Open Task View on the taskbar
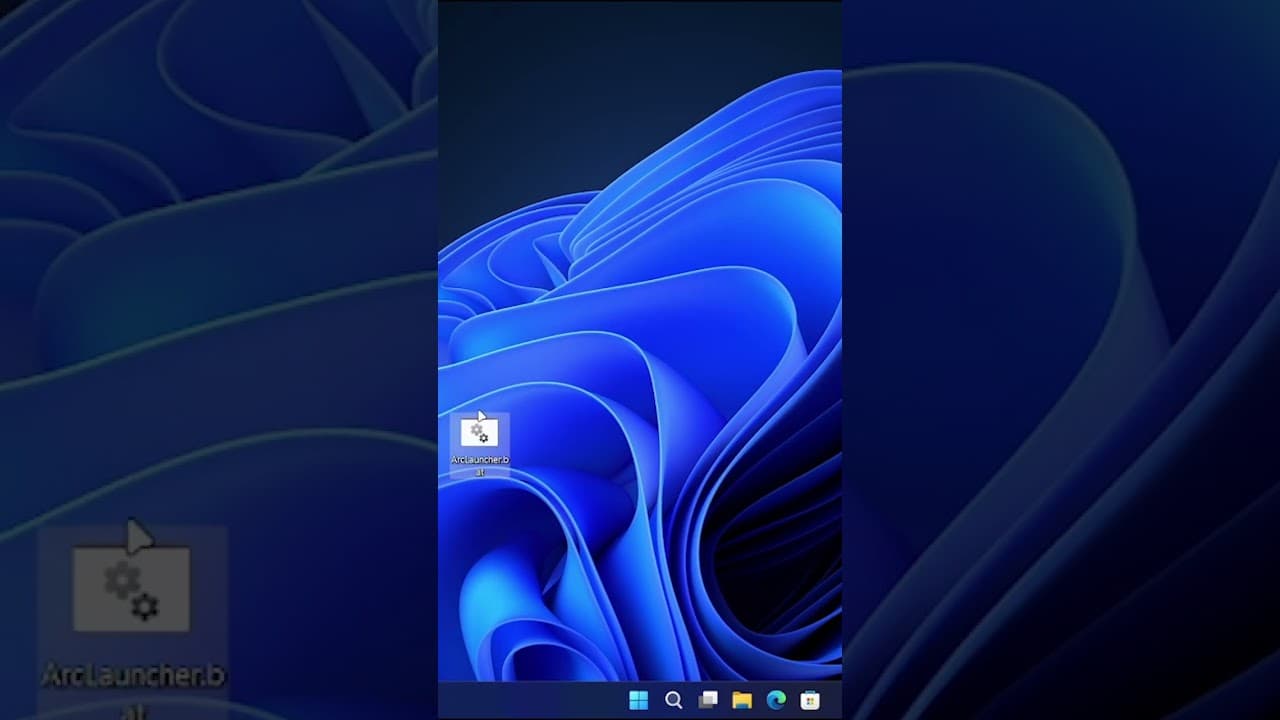Screen dimensions: 1280x720 [707, 700]
